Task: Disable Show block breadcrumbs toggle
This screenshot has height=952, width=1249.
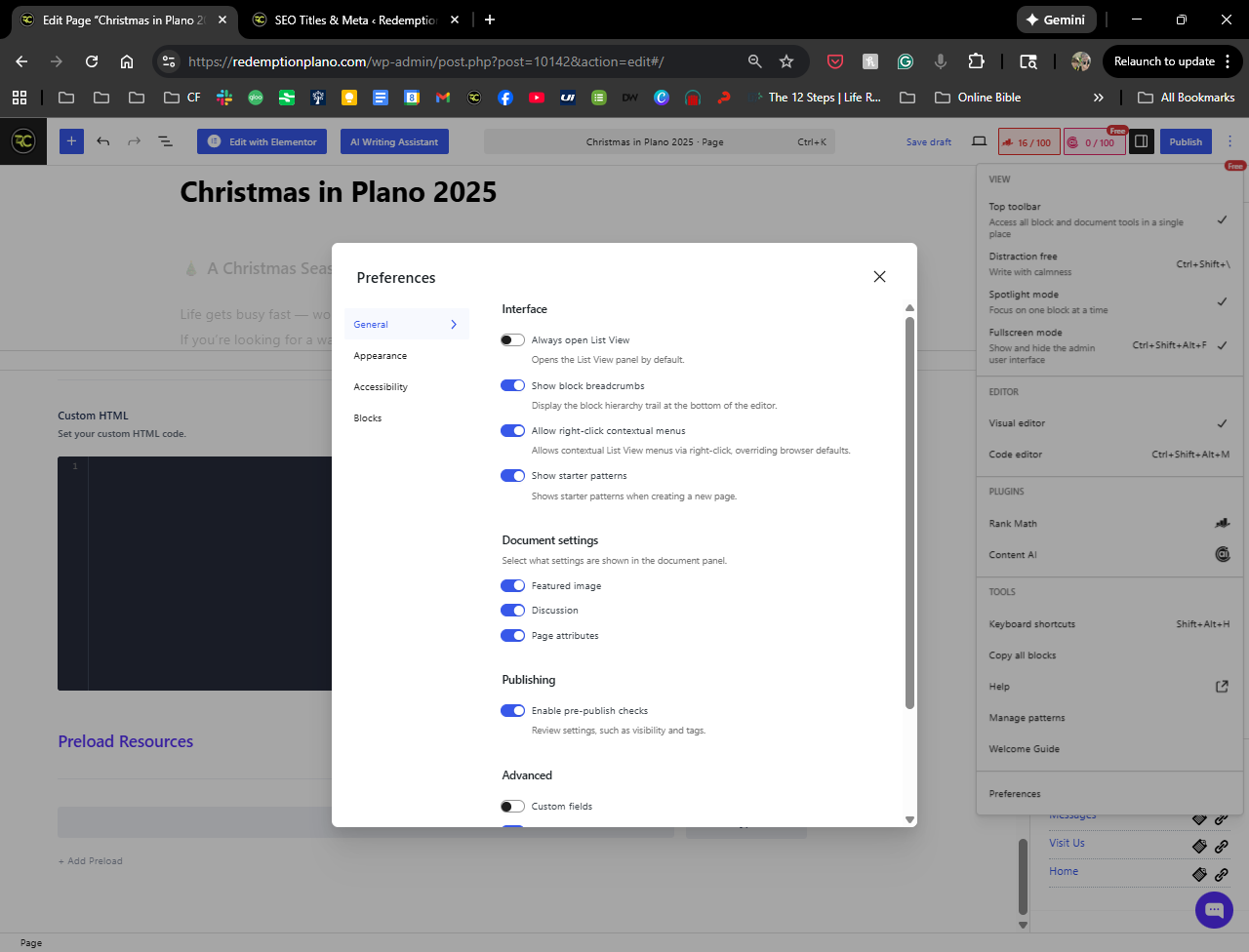Action: point(512,385)
